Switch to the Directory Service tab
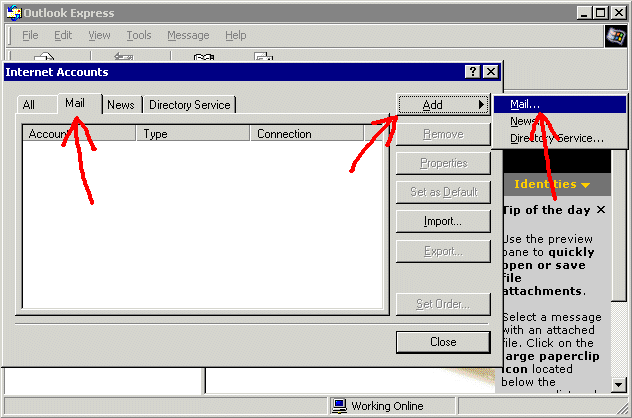Viewport: 632px width, 418px height. click(x=189, y=105)
